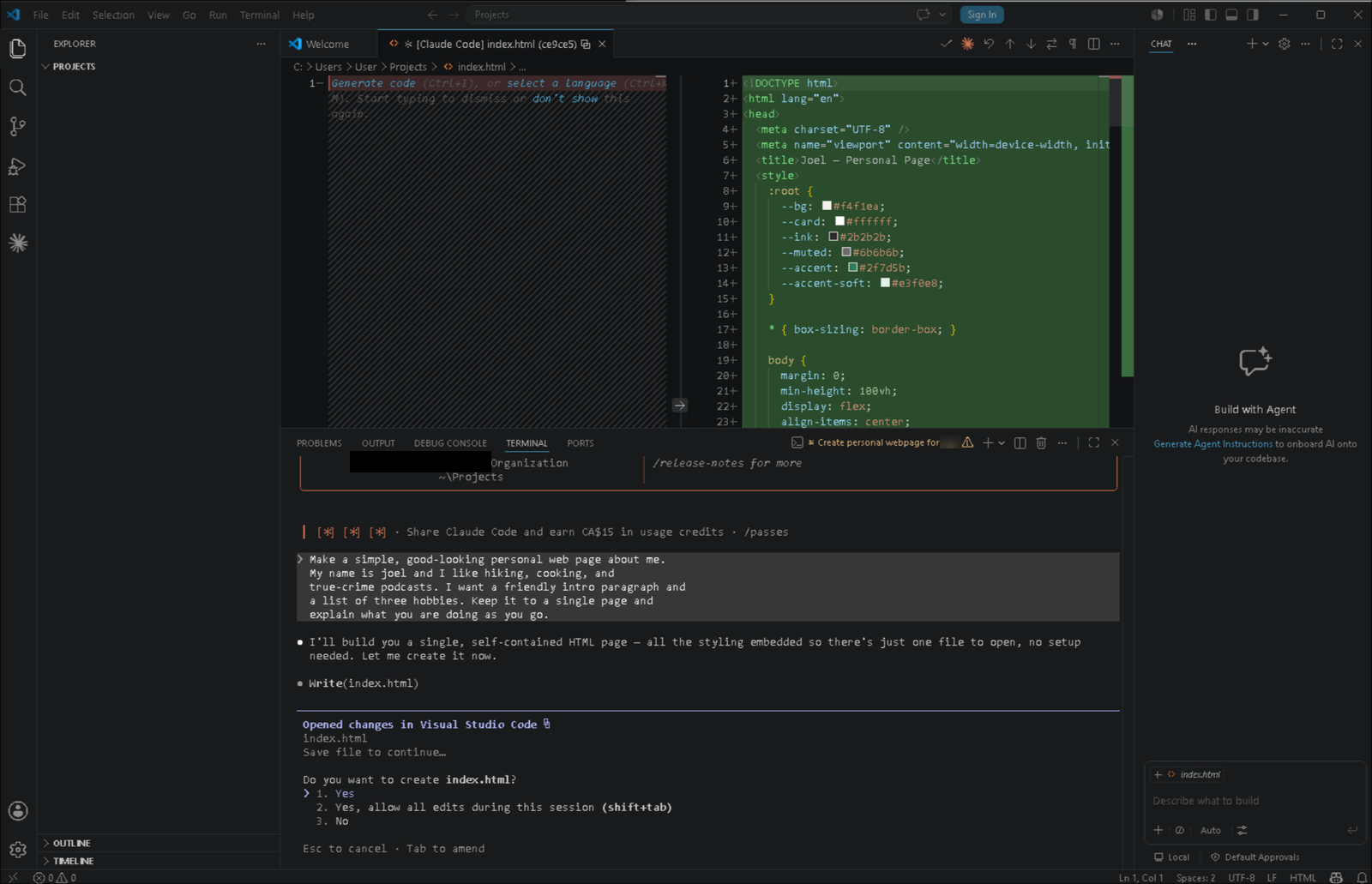Open chat settings gear in Chat panel
Viewport: 1372px width, 884px height.
tap(1284, 44)
